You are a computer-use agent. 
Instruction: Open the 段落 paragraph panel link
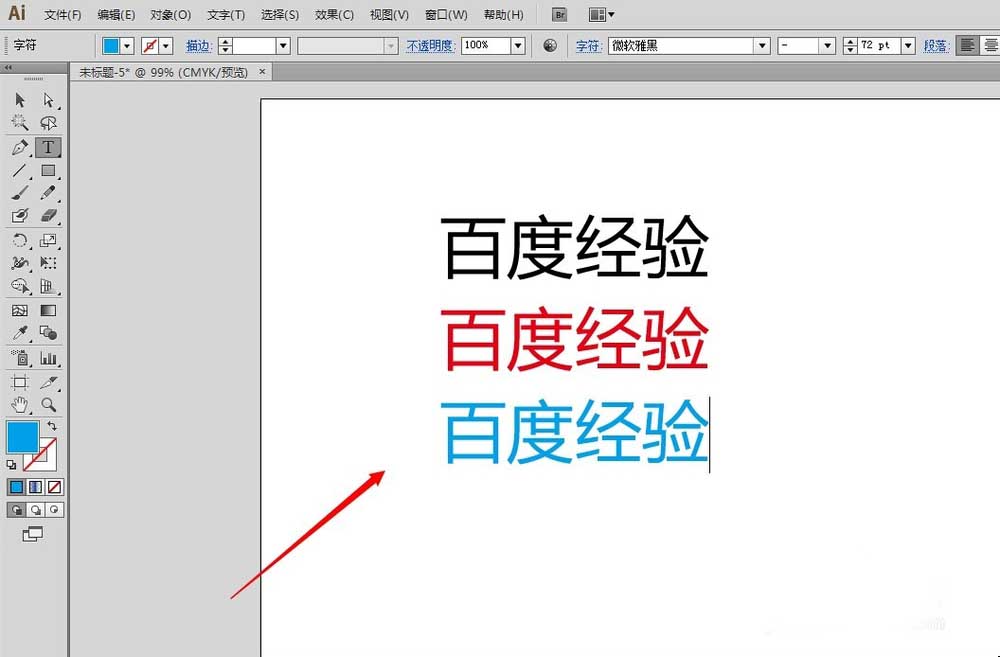tap(936, 46)
